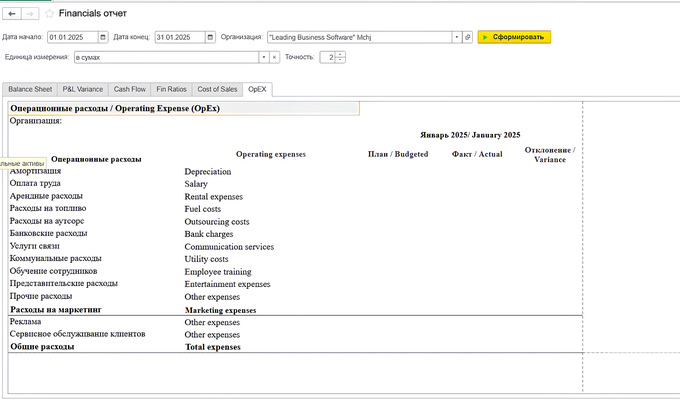This screenshot has height=403, width=680.
Task: Select the Total expenses row cell
Action: pyautogui.click(x=213, y=346)
